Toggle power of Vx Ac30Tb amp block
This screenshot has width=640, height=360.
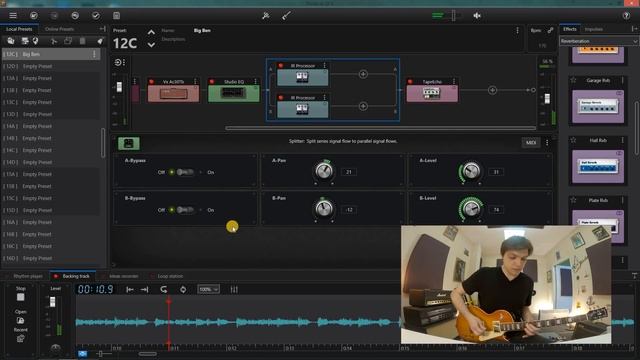pyautogui.click(x=151, y=82)
